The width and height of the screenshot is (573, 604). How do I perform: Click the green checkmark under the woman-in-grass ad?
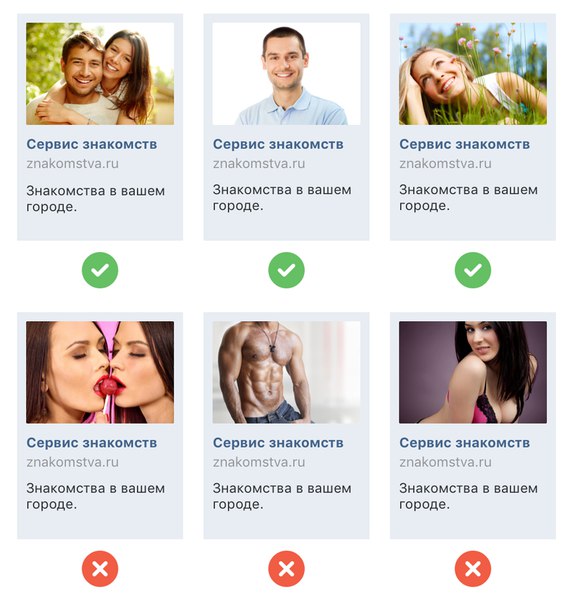[472, 270]
